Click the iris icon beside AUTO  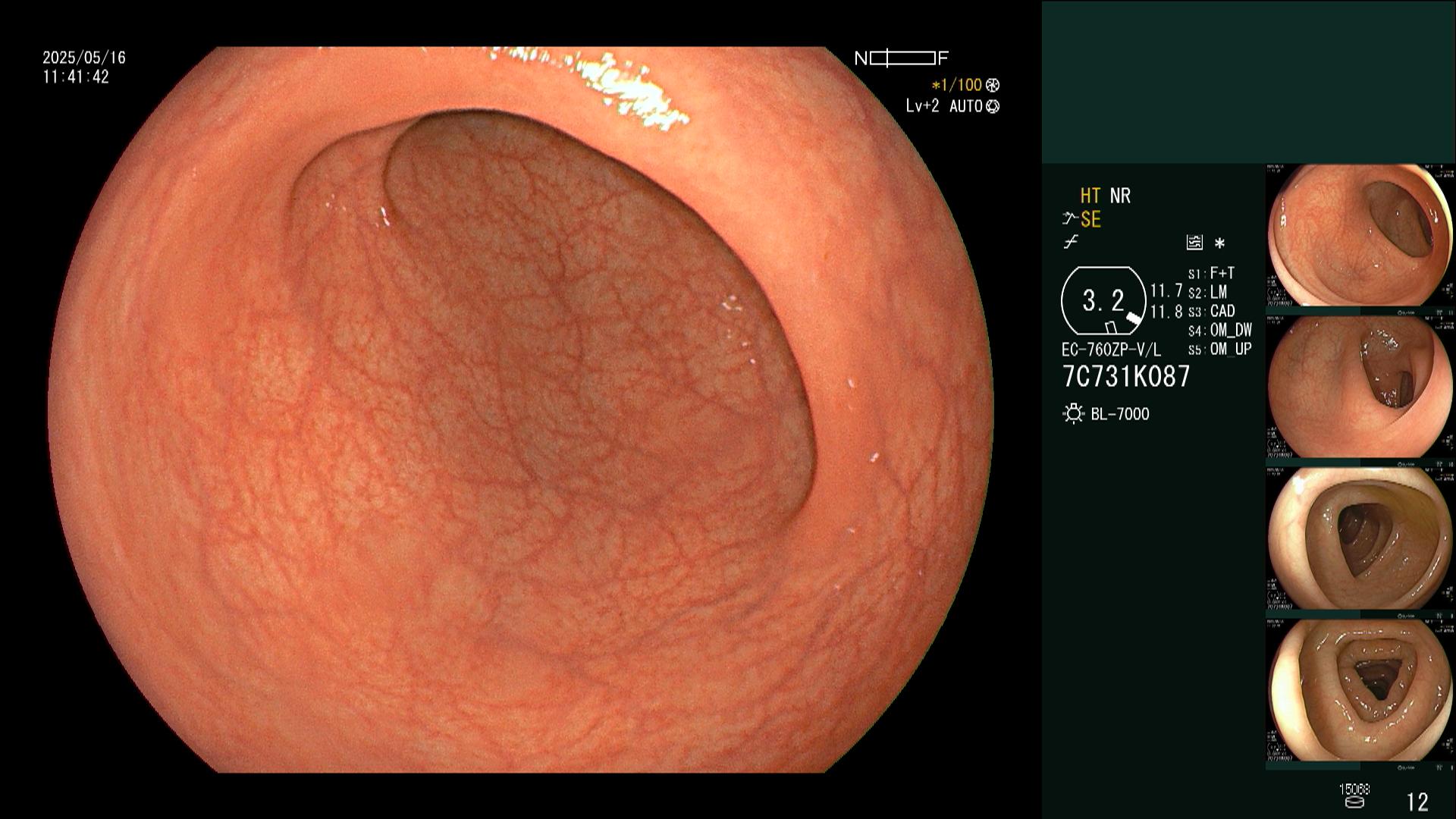point(993,106)
